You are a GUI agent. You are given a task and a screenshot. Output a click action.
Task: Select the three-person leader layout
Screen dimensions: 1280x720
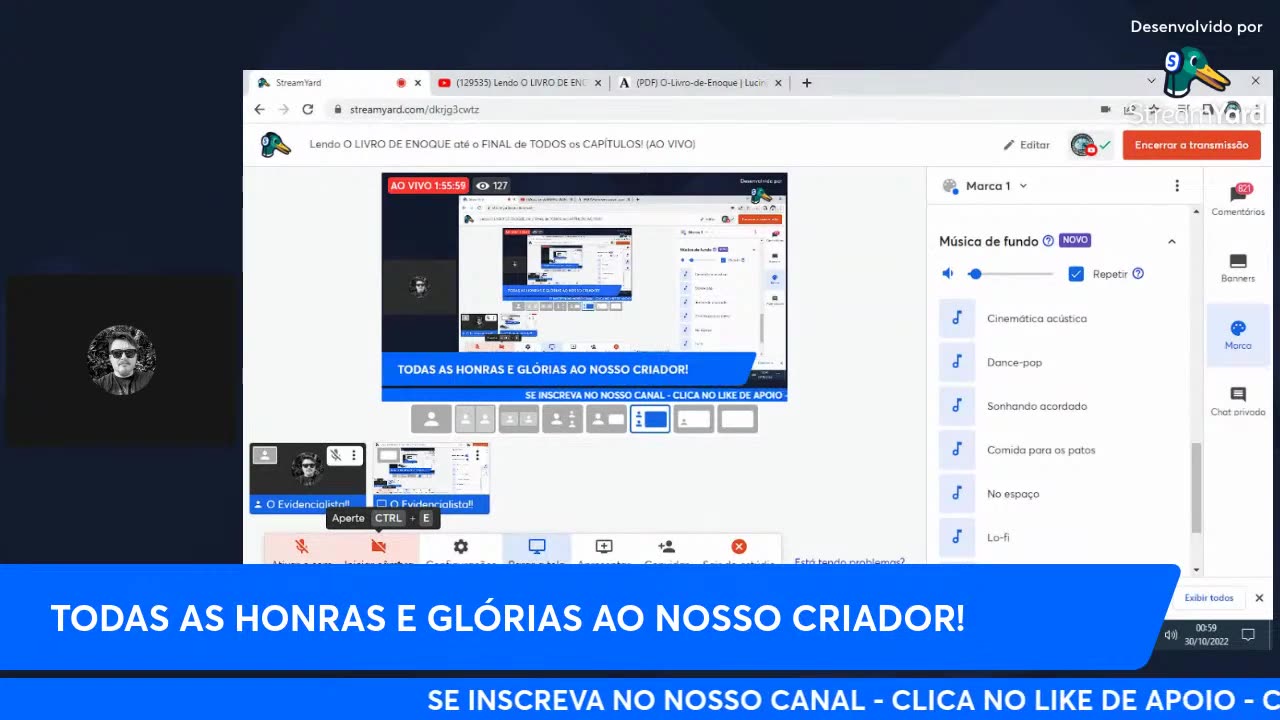tap(562, 420)
